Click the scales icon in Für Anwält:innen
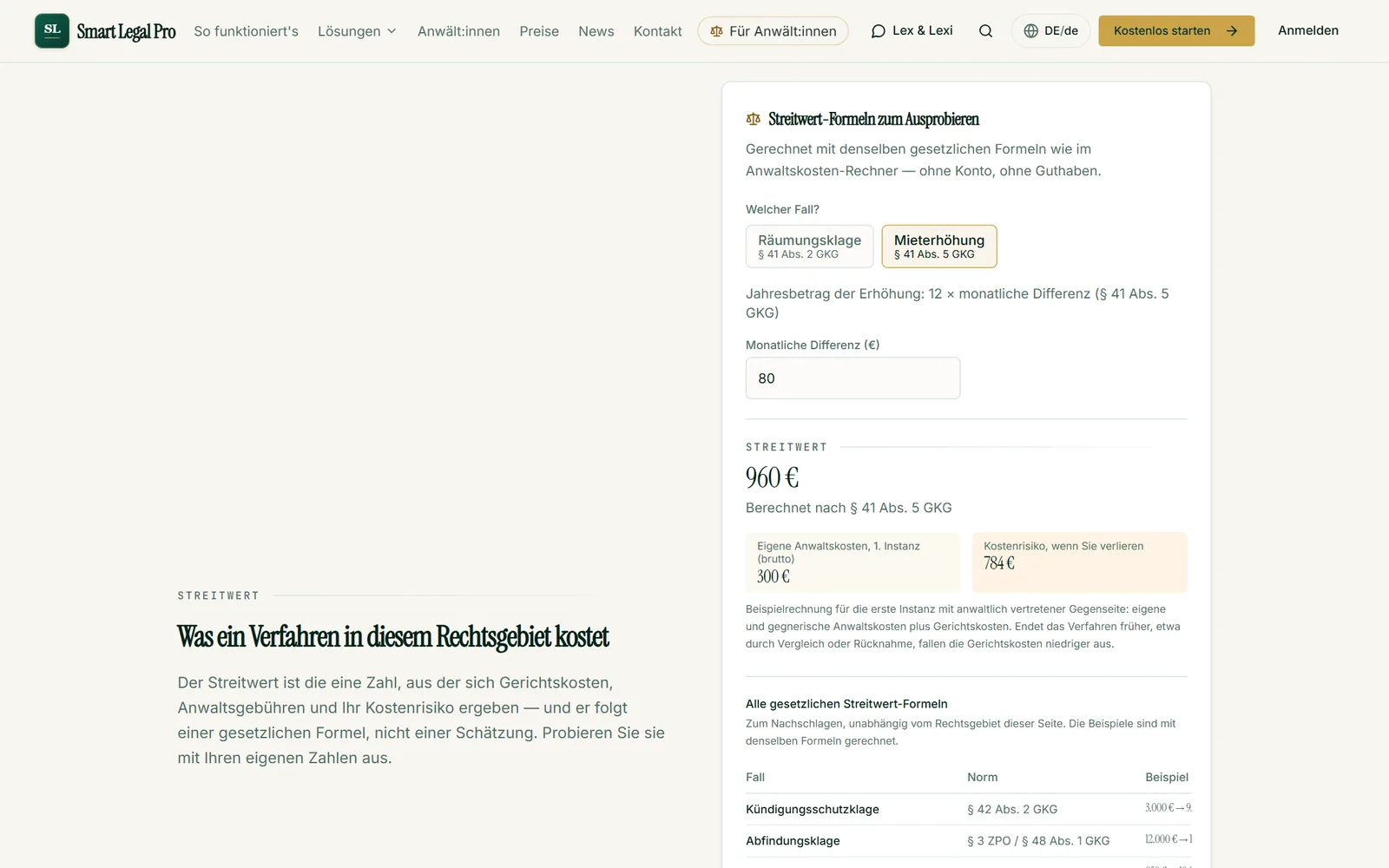The height and width of the screenshot is (868, 1389). [x=716, y=31]
